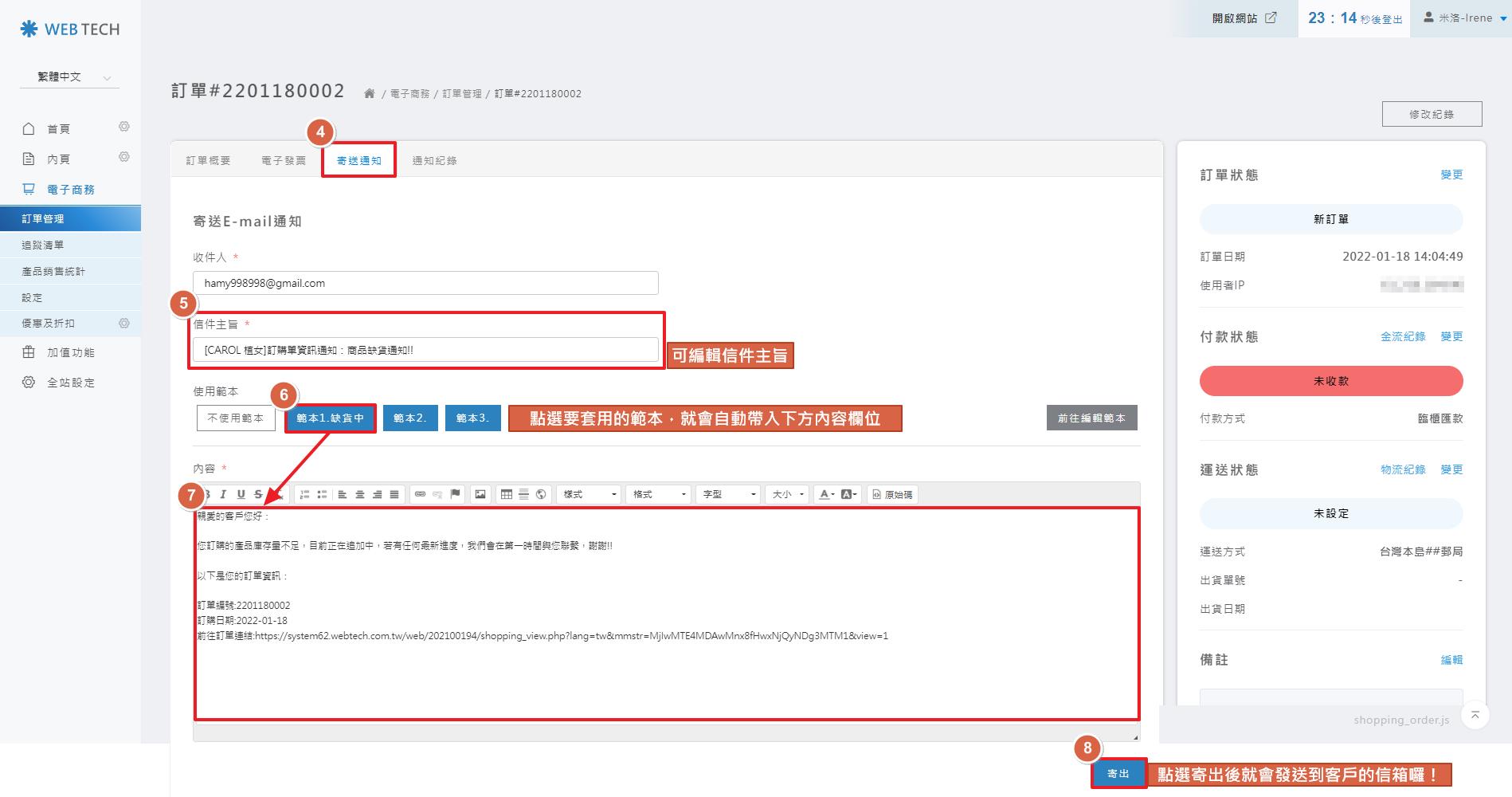Open the 樣式 style dropdown
The width and height of the screenshot is (1512, 797).
click(589, 495)
